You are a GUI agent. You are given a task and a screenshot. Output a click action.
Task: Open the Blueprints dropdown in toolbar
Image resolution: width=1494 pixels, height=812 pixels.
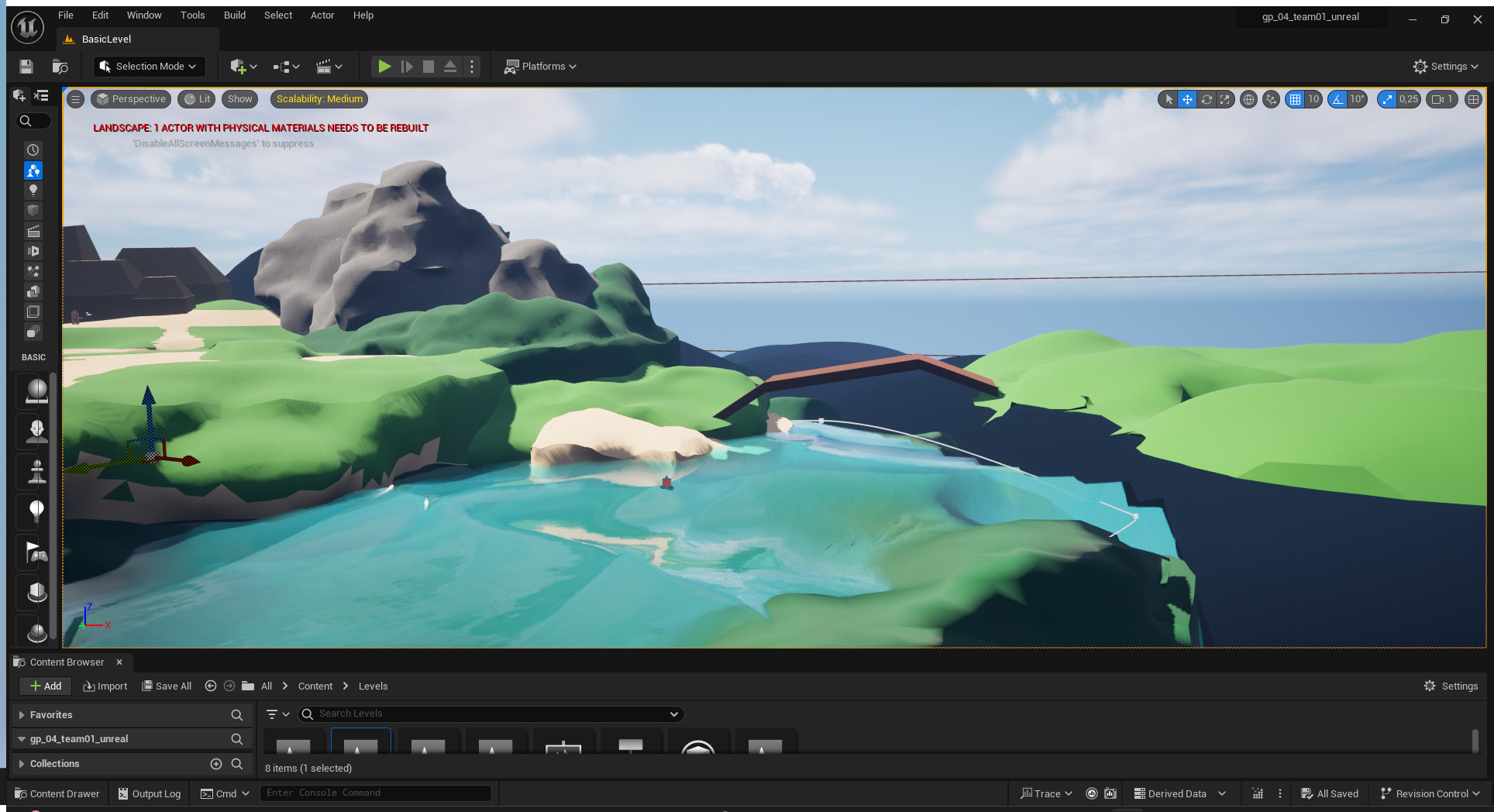coord(286,67)
